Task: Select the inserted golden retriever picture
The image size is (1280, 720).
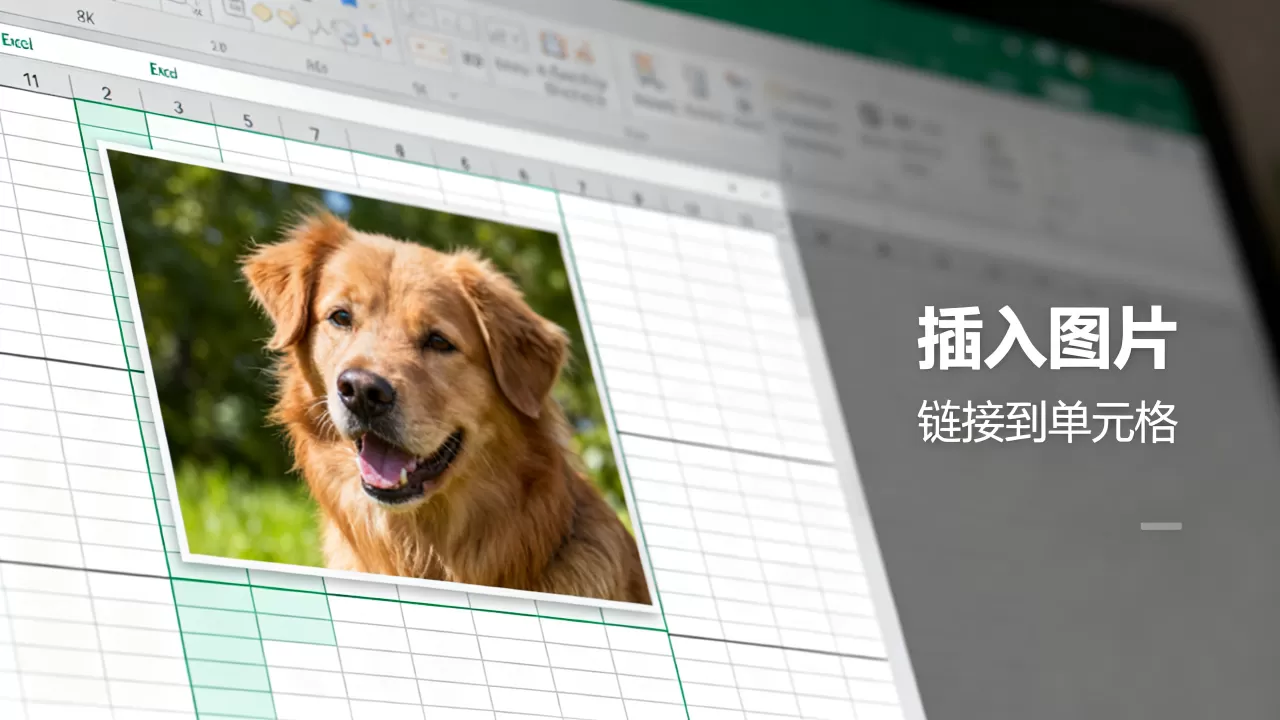Action: point(380,377)
